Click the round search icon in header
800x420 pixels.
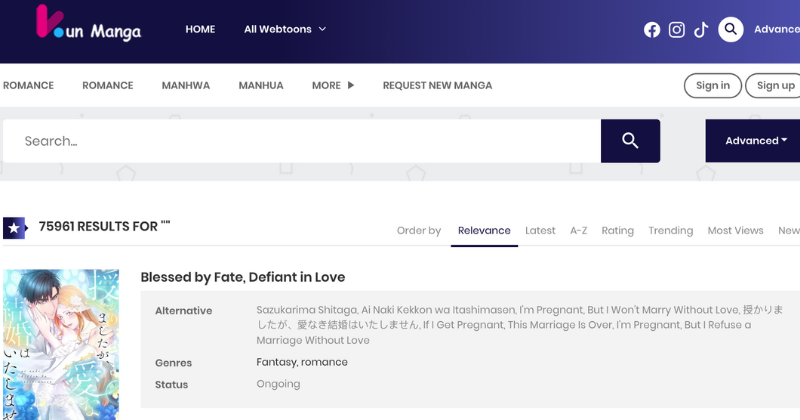click(731, 30)
